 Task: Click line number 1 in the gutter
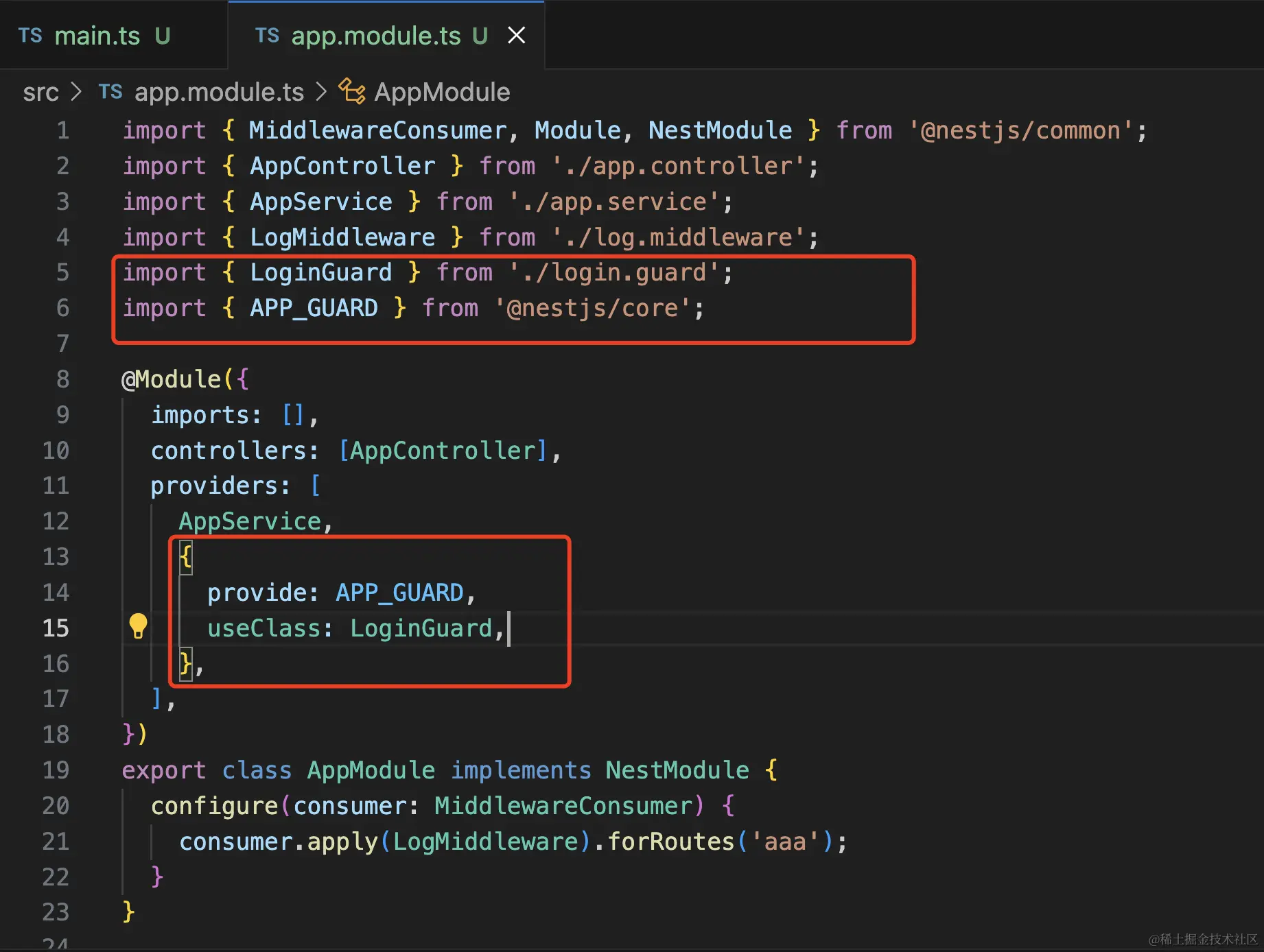(62, 130)
